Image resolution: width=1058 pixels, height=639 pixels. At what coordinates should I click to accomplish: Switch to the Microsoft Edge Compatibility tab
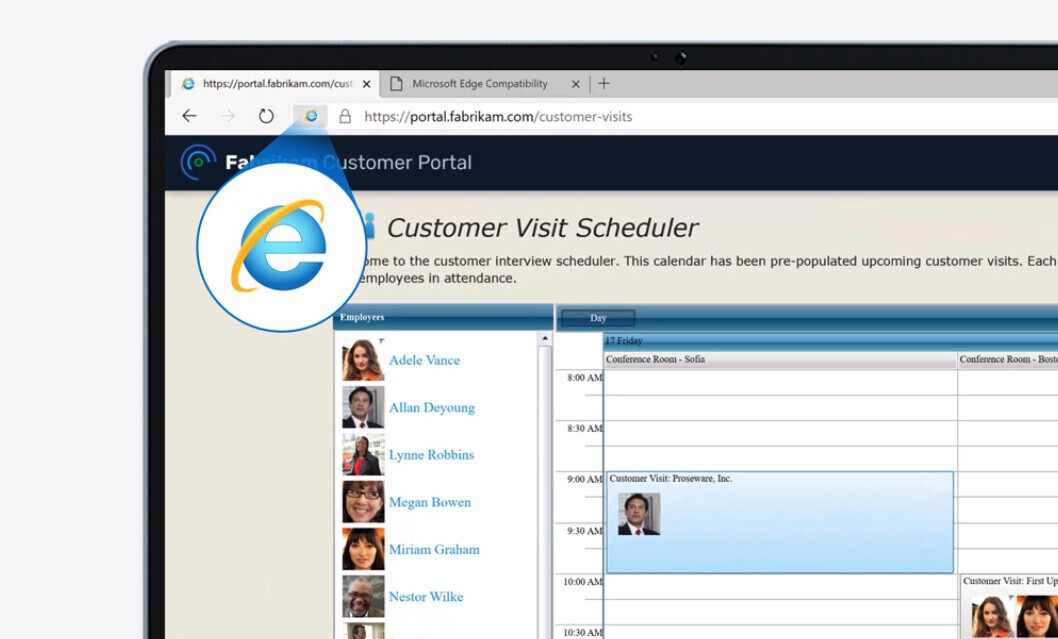click(478, 84)
